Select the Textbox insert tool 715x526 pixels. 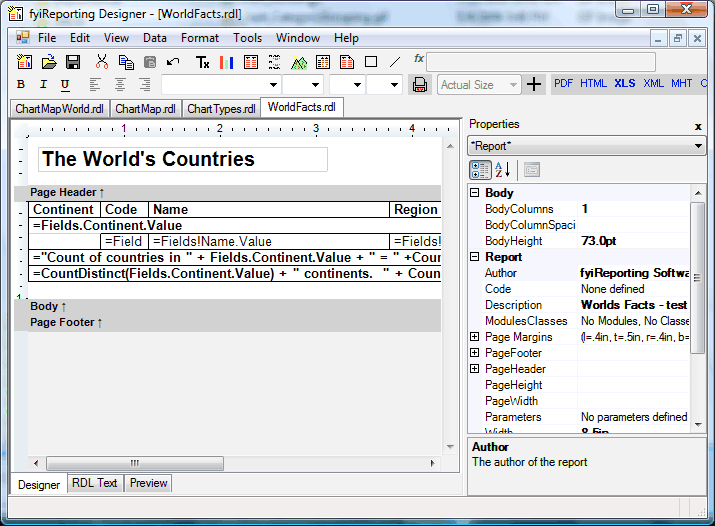[202, 62]
